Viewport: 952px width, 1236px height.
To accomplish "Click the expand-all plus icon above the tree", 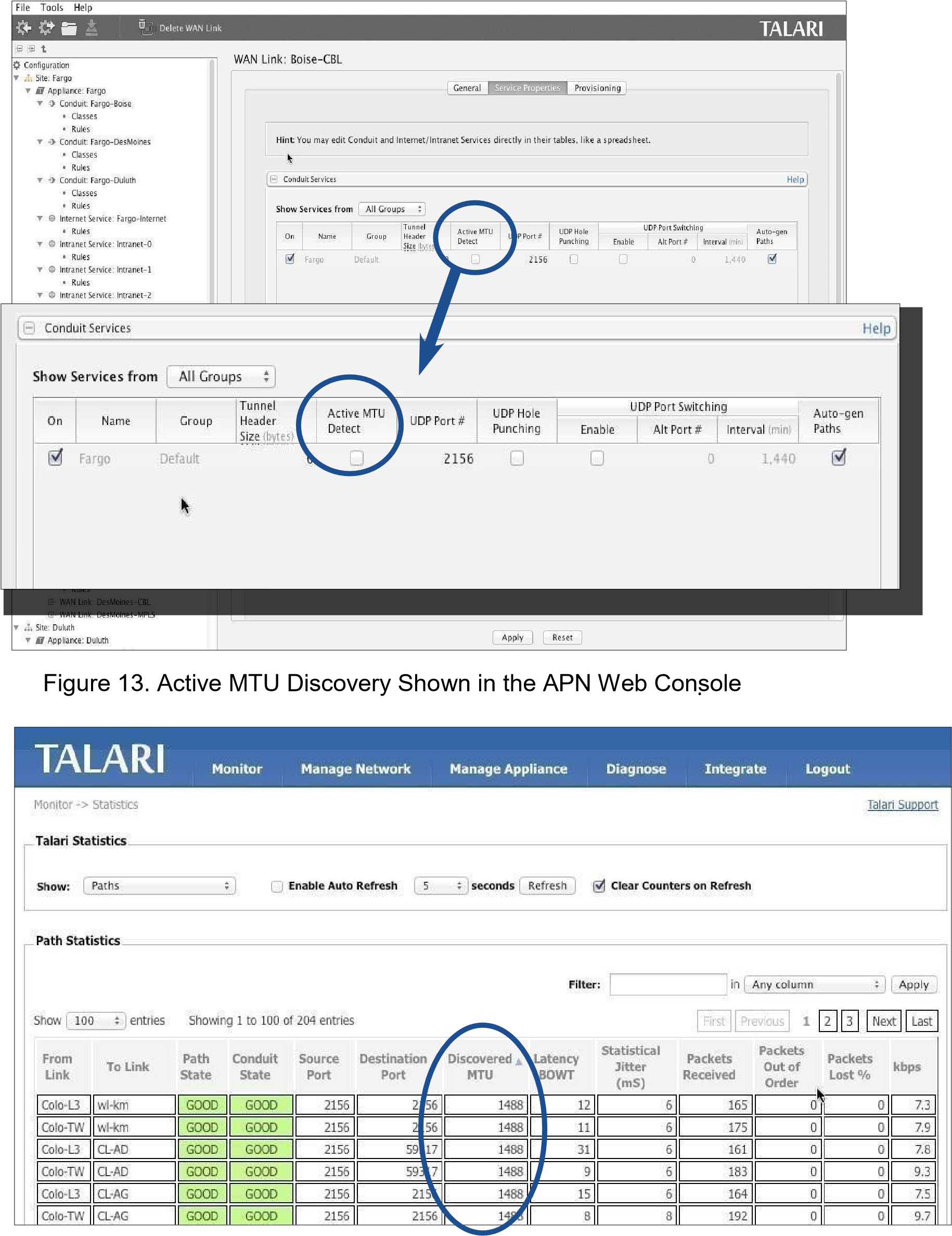I will click(x=31, y=49).
